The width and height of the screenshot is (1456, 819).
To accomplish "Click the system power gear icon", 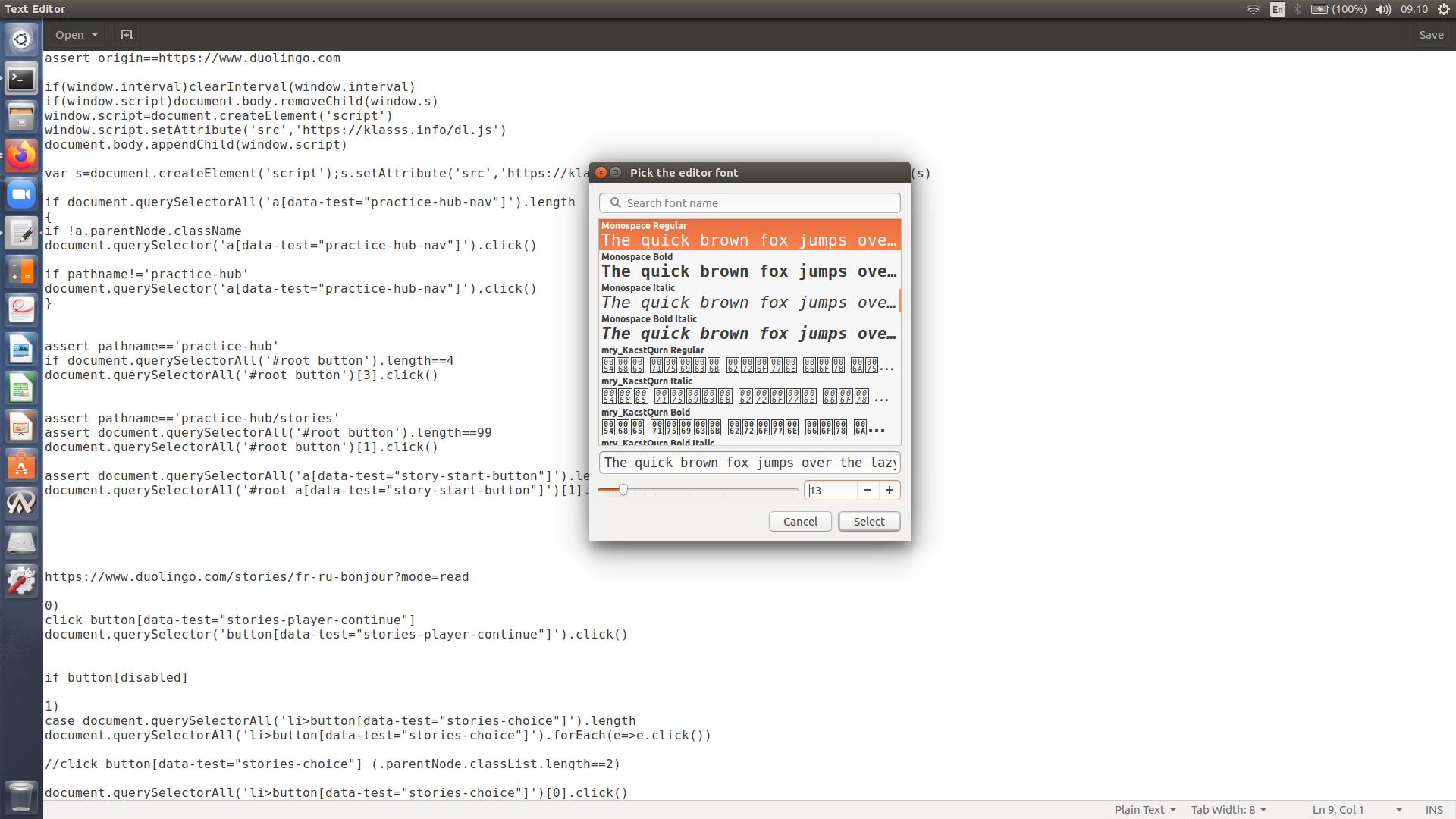I will point(1445,9).
